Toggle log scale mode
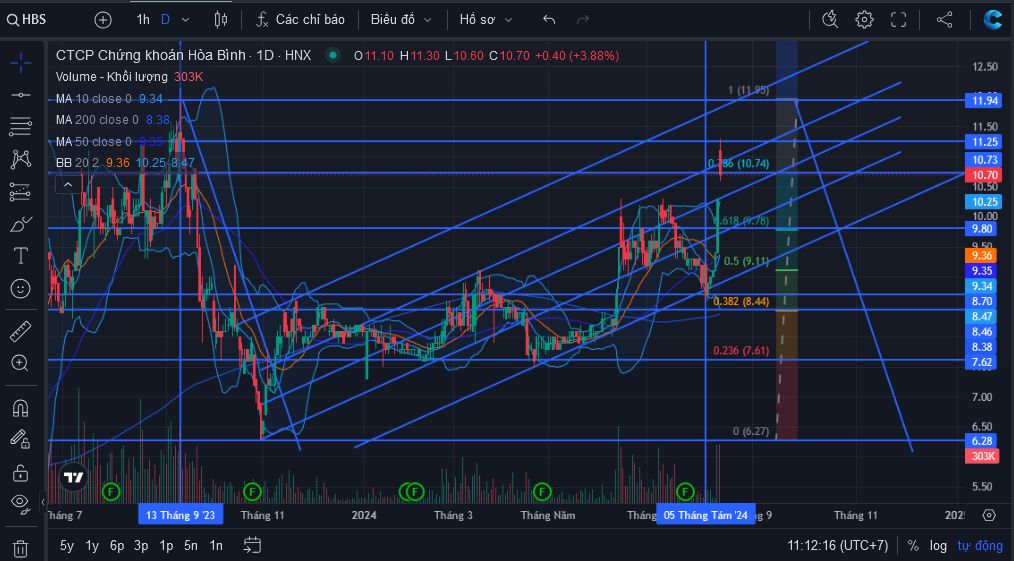This screenshot has height=561, width=1014. click(938, 546)
